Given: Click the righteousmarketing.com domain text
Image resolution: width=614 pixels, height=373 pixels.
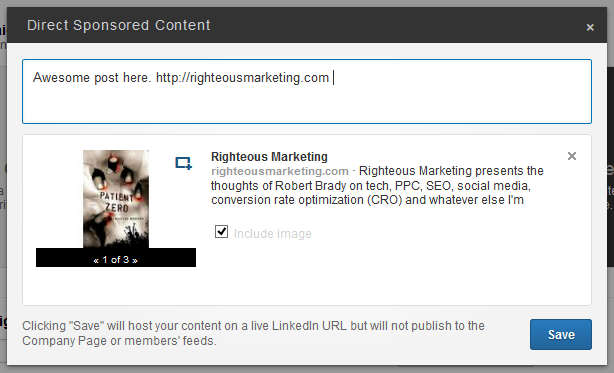Looking at the screenshot, I should 280,171.
